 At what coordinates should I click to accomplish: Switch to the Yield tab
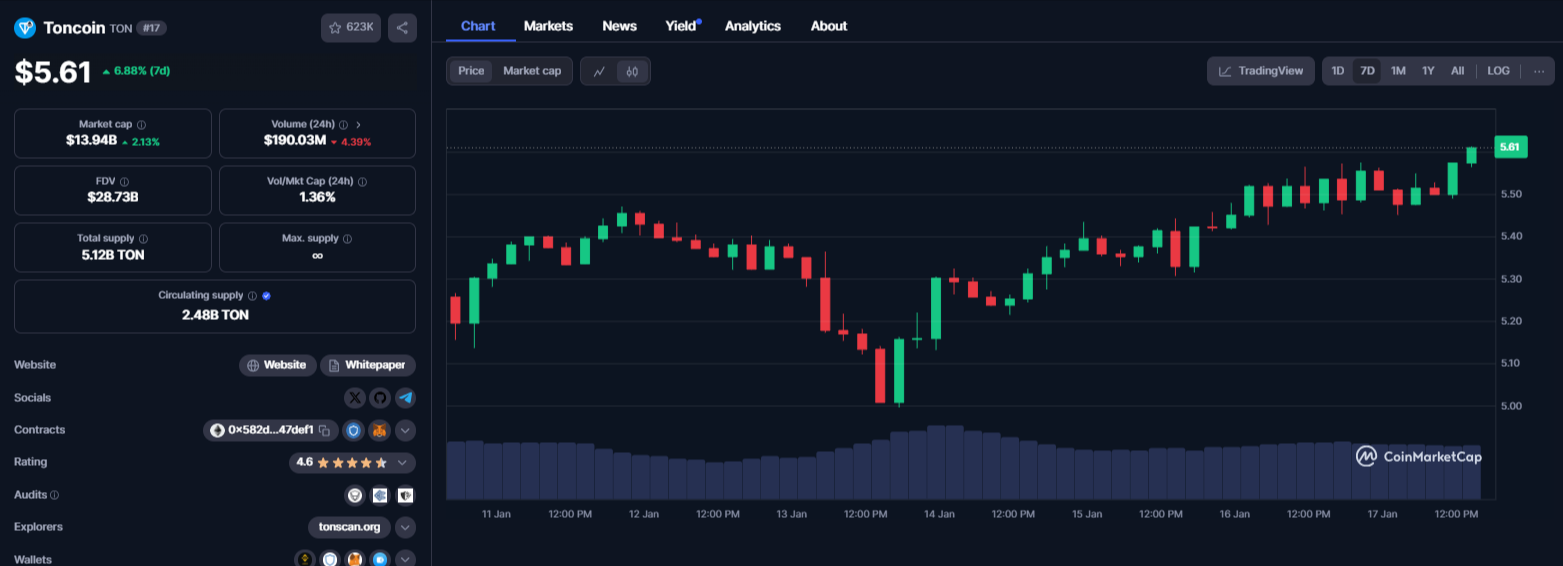[x=683, y=26]
